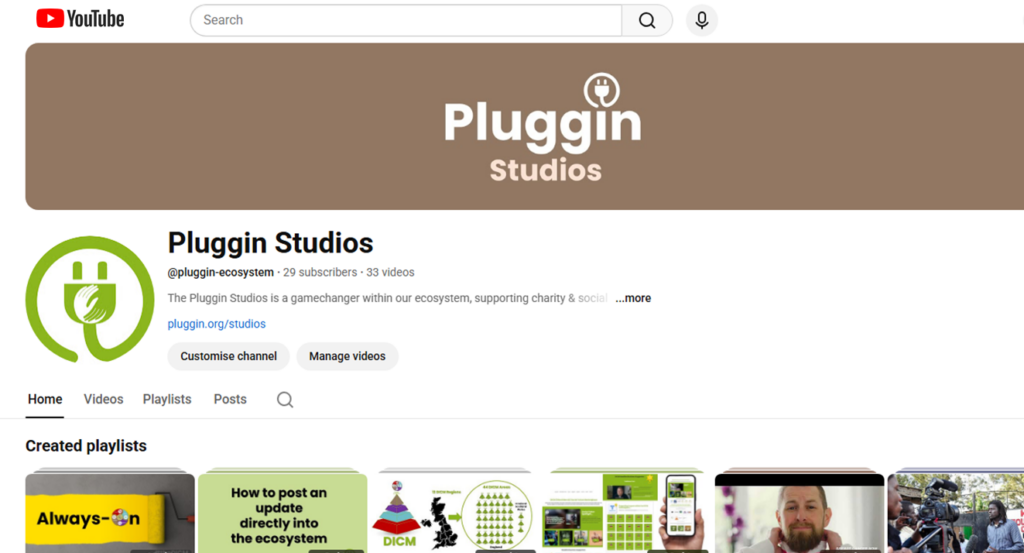Click the Customise channel button
This screenshot has height=553, width=1024.
tap(228, 356)
